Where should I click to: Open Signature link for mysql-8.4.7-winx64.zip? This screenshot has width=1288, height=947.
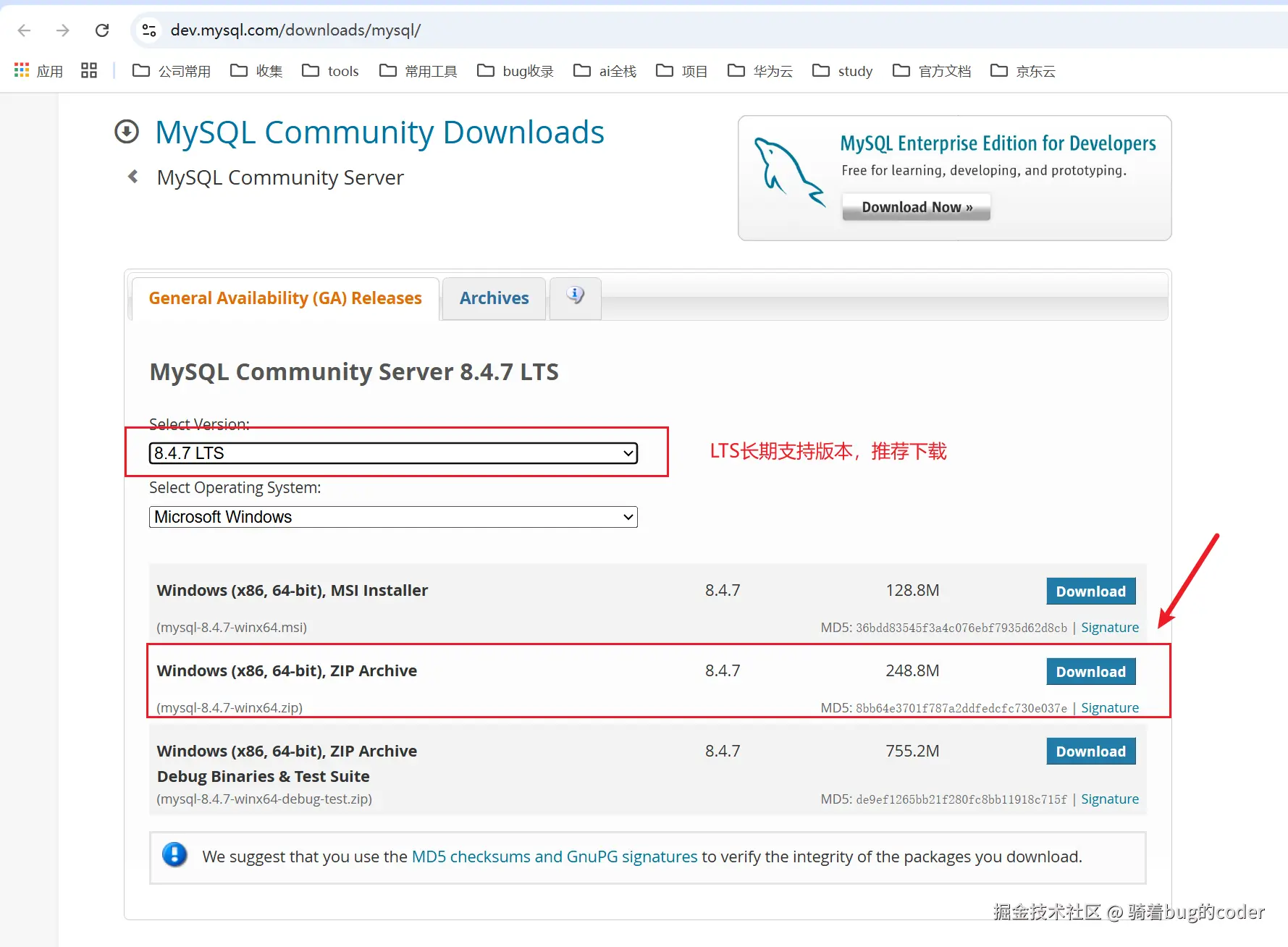coord(1110,708)
